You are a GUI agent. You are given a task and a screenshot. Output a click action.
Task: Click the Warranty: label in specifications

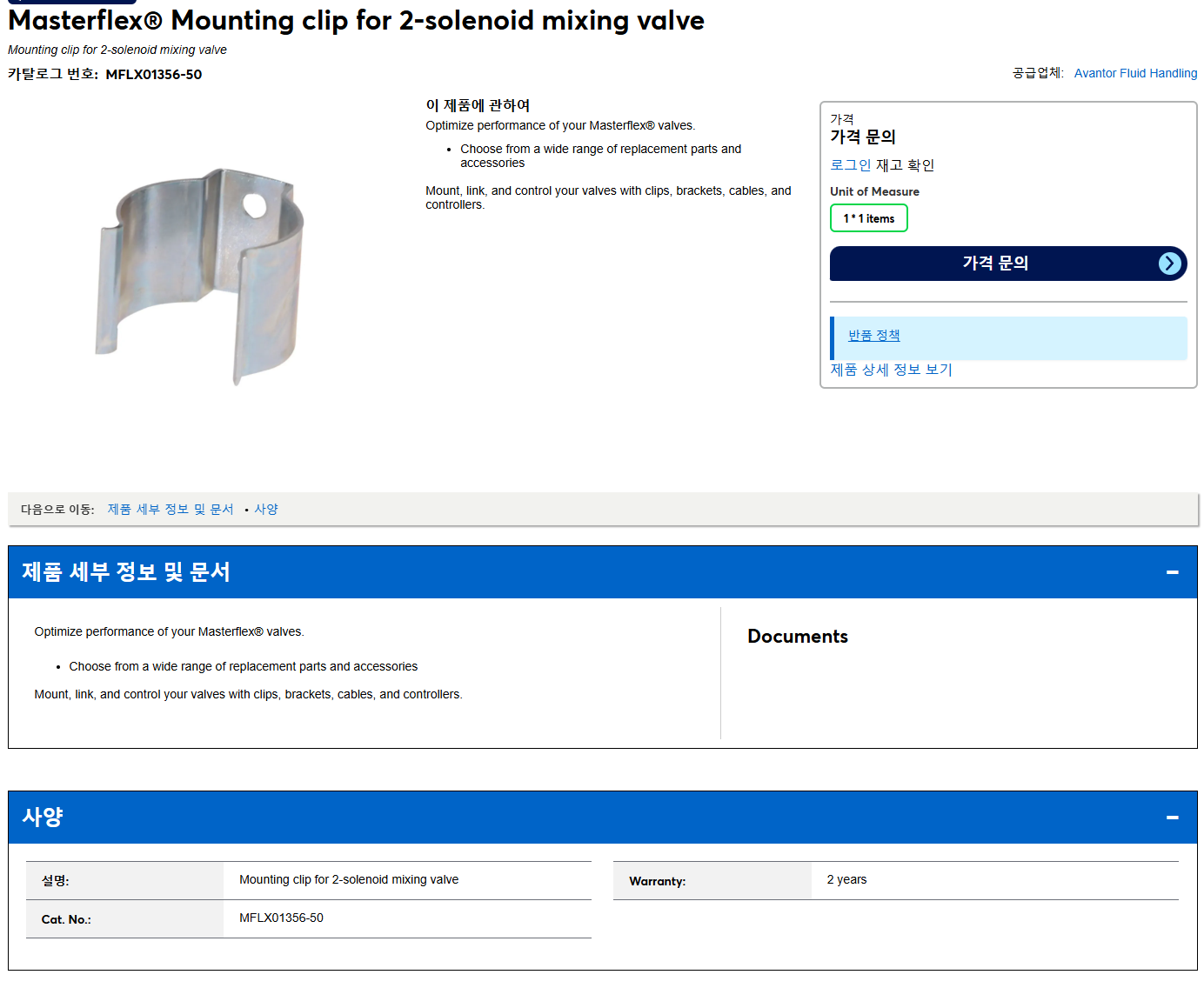pyautogui.click(x=658, y=881)
